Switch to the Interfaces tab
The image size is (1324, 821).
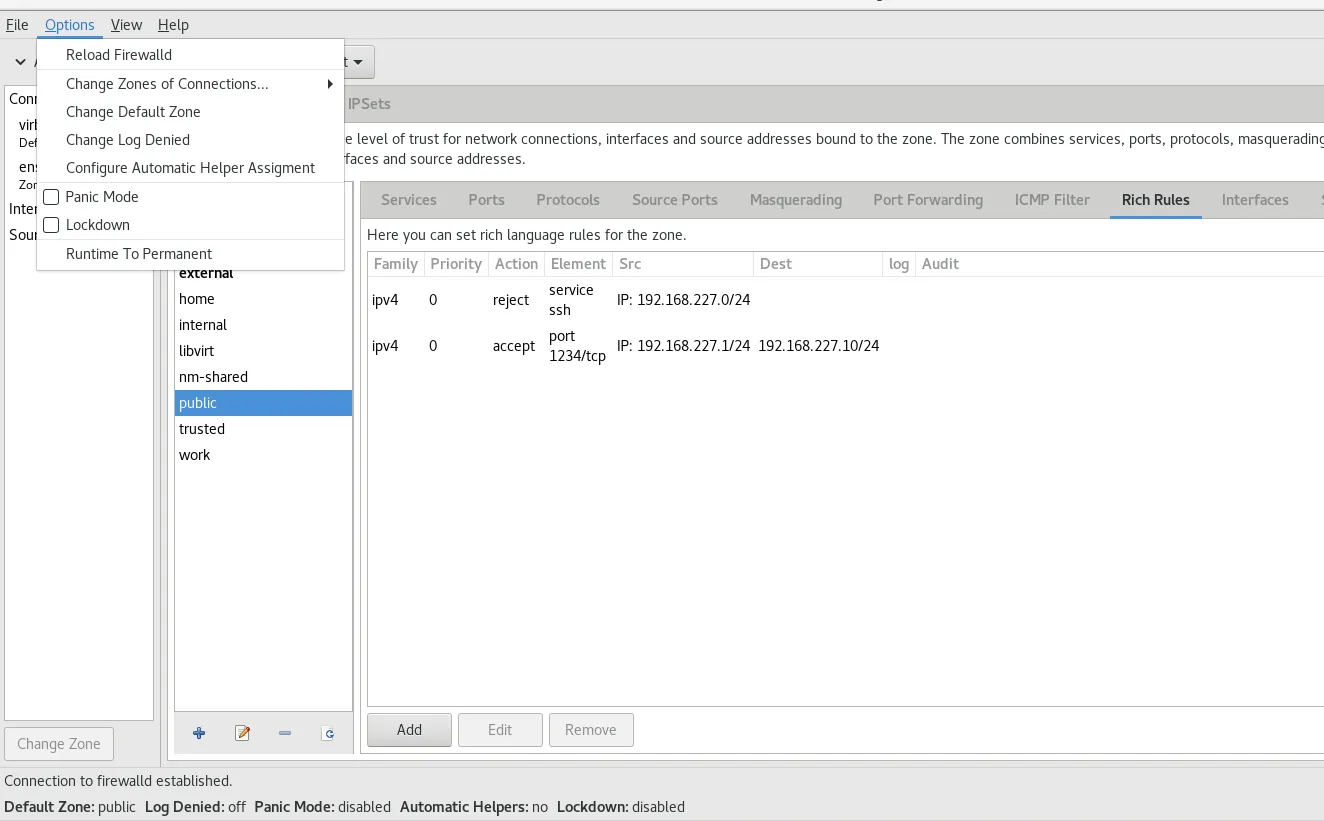click(x=1255, y=200)
